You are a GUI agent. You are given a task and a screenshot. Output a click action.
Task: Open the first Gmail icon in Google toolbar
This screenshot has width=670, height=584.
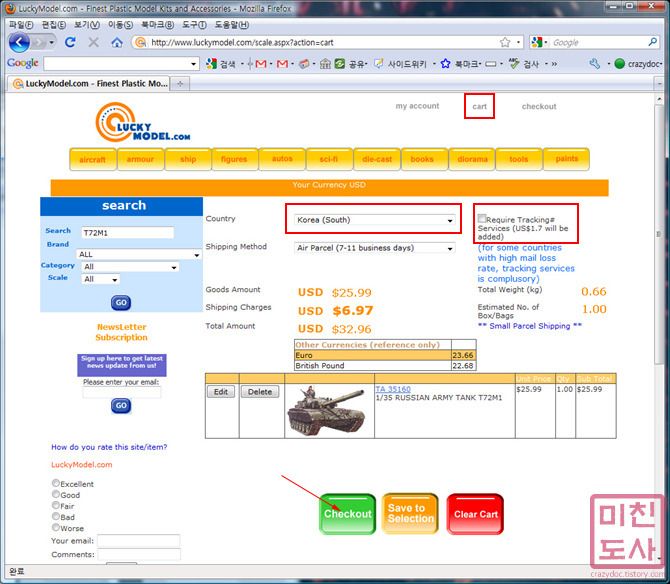coord(261,64)
